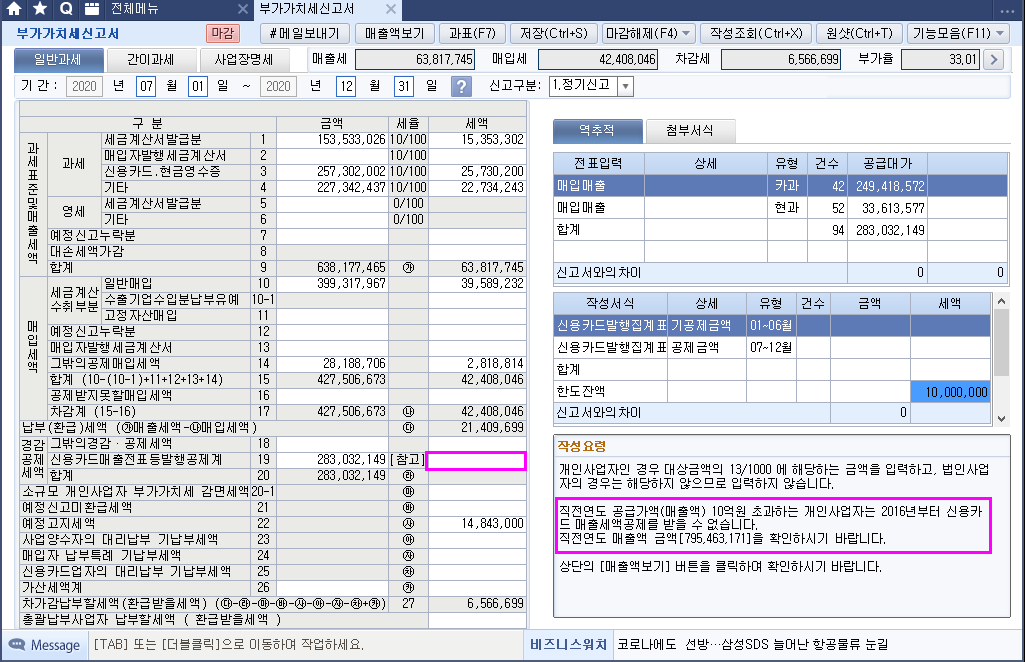This screenshot has width=1025, height=662.
Task: Open 매출액보기 button
Action: coord(394,33)
